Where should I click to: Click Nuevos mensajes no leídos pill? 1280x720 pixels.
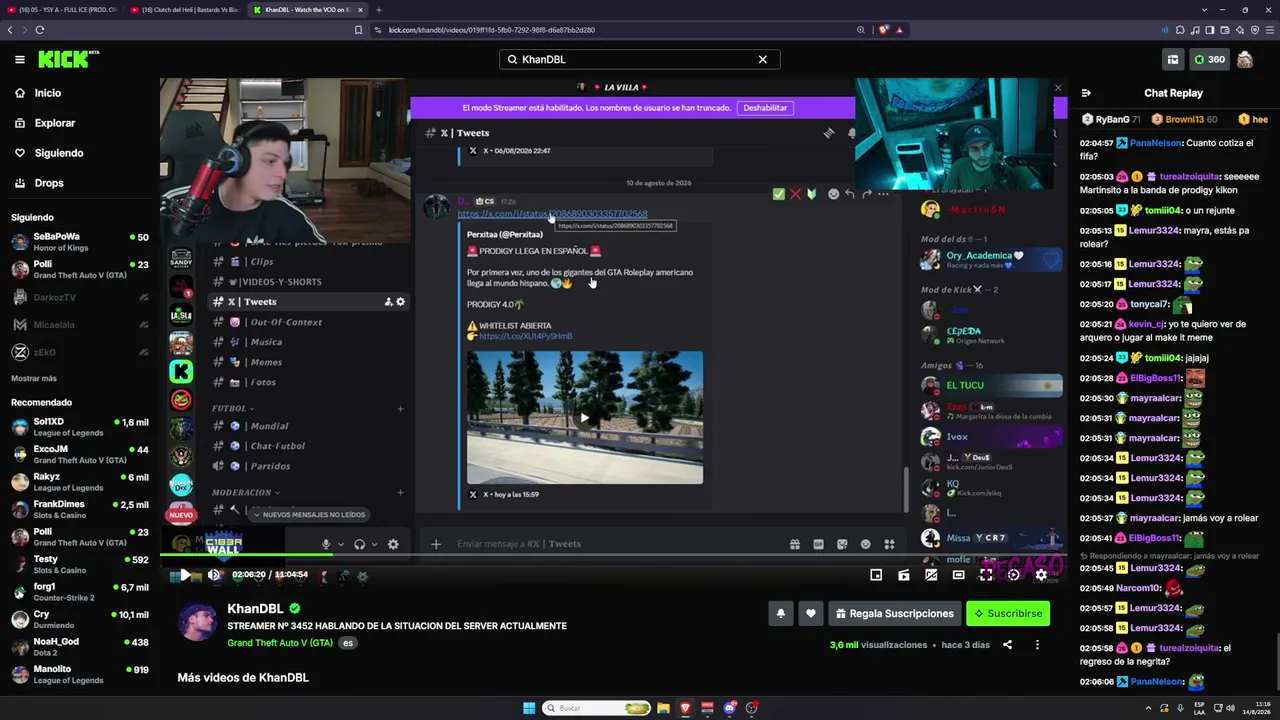coord(309,514)
